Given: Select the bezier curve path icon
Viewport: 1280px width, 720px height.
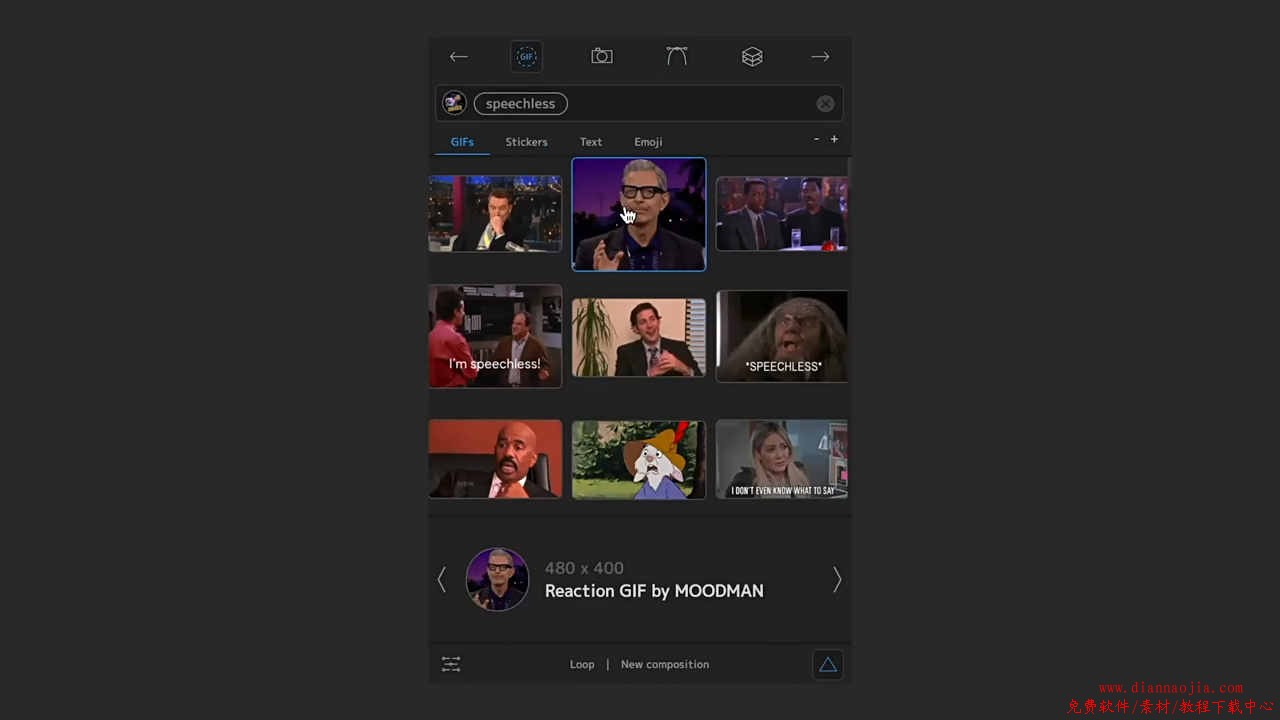Looking at the screenshot, I should click(x=677, y=57).
